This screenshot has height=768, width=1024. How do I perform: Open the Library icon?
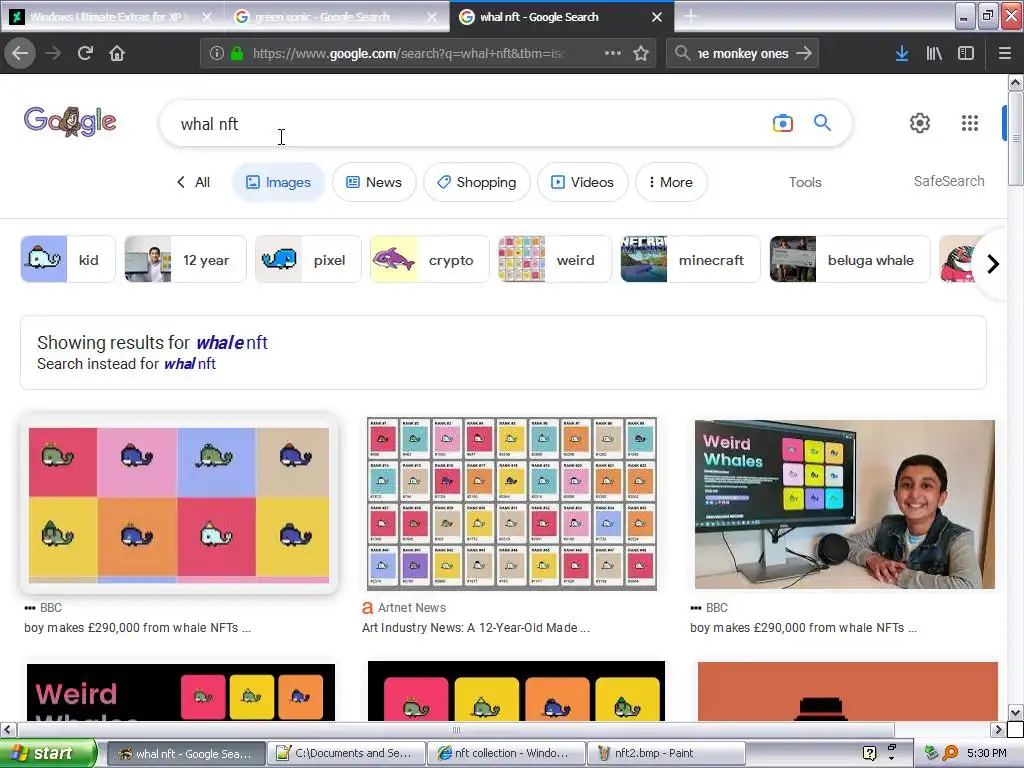934,54
